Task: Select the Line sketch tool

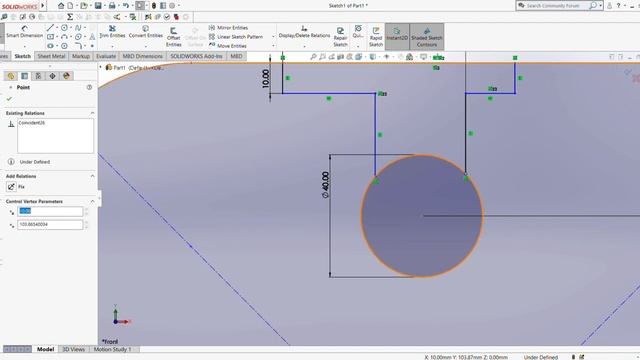Action: [x=50, y=28]
